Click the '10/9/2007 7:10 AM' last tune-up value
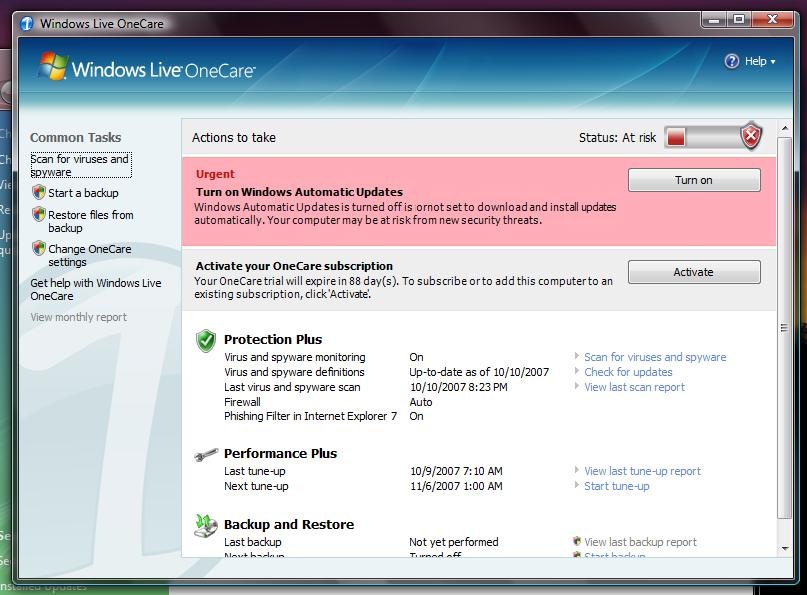807x595 pixels. pyautogui.click(x=456, y=470)
